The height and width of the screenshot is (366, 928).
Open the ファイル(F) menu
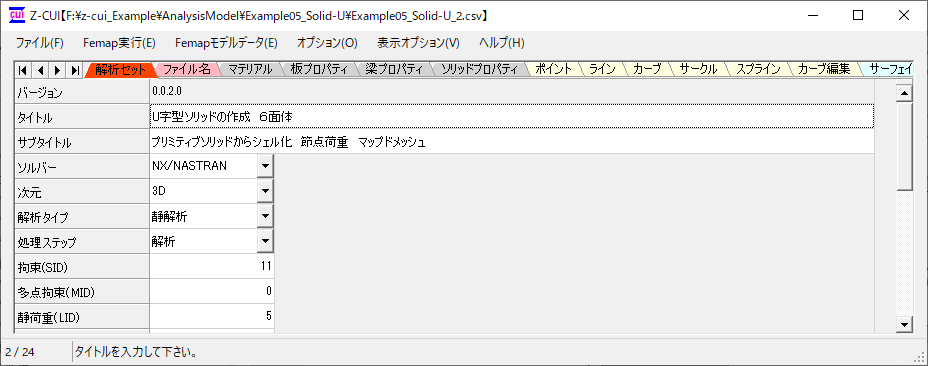40,43
